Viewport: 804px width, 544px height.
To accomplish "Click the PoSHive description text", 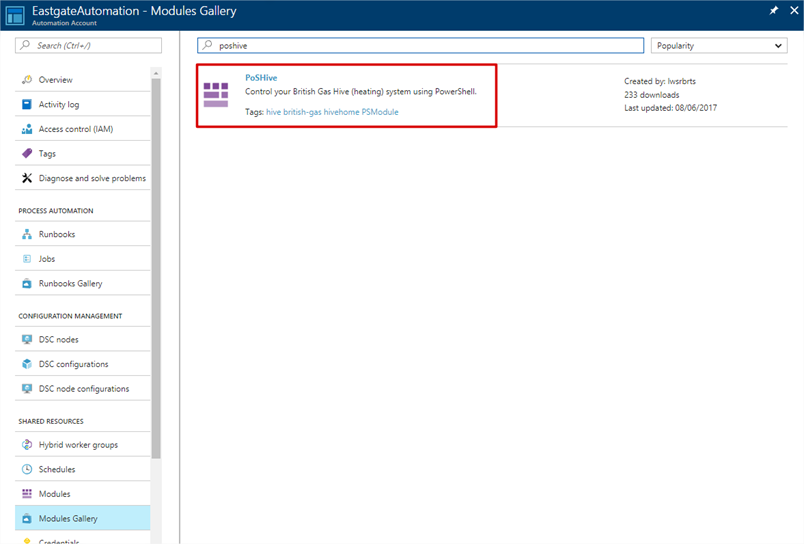I will pyautogui.click(x=361, y=92).
